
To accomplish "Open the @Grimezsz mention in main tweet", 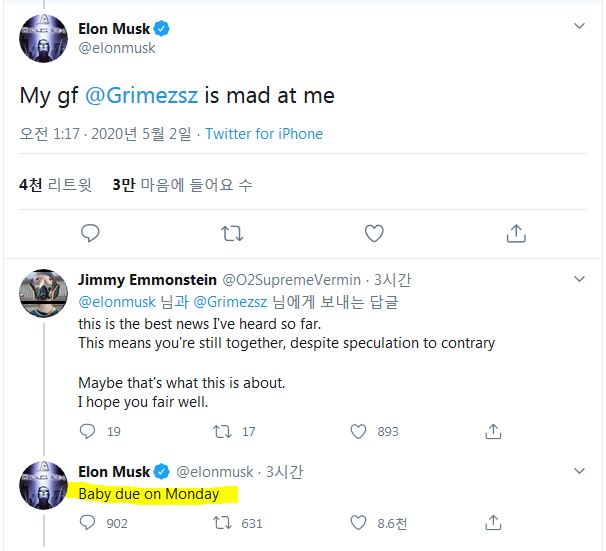I will pos(143,96).
